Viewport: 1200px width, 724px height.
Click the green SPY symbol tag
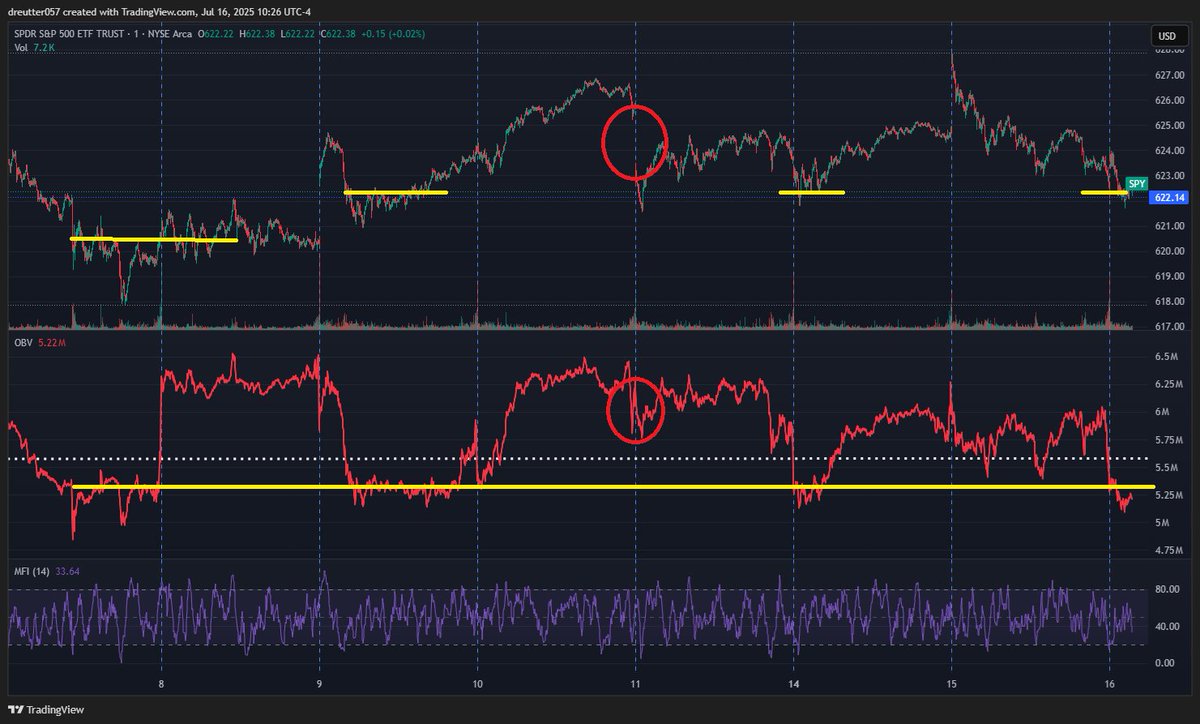1137,184
